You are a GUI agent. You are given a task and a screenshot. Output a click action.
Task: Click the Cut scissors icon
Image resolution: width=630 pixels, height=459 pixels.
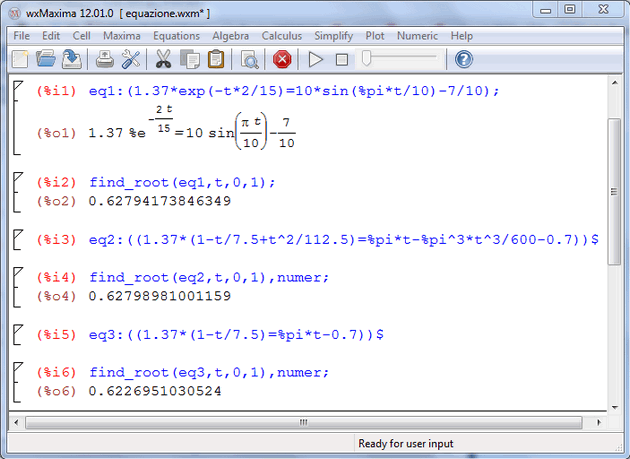click(163, 59)
